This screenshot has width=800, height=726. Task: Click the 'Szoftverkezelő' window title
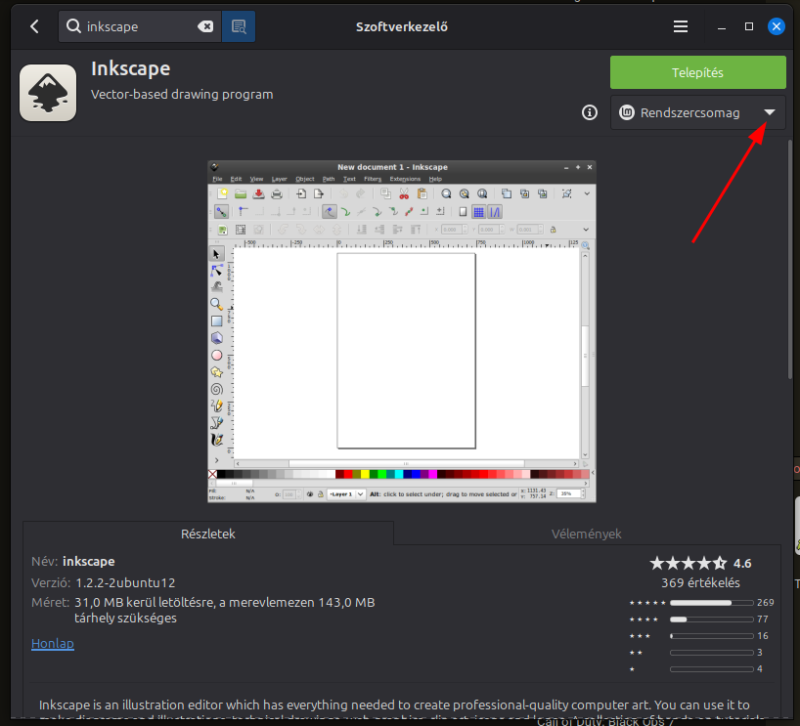[402, 27]
